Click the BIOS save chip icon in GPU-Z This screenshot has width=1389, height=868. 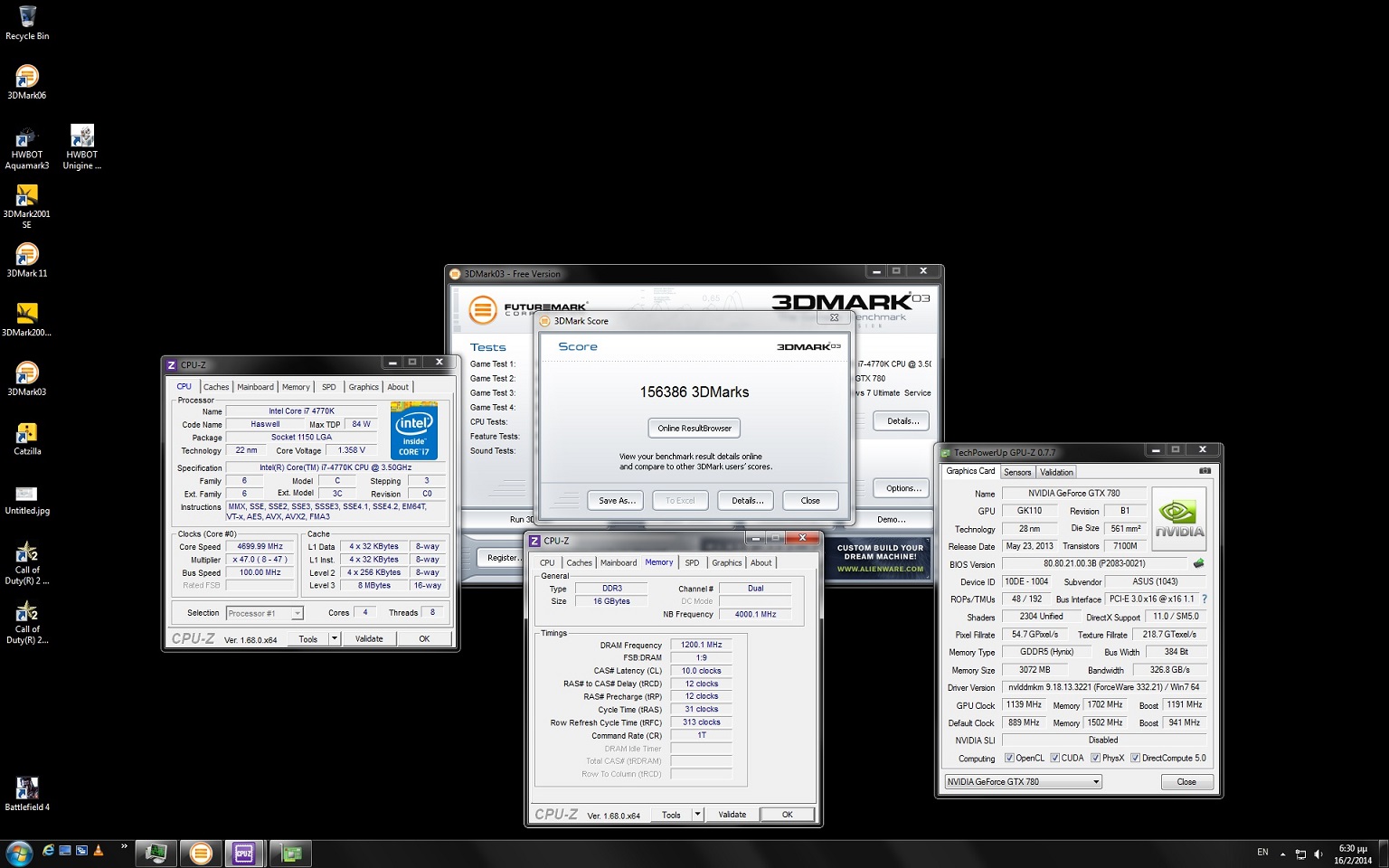[1199, 563]
